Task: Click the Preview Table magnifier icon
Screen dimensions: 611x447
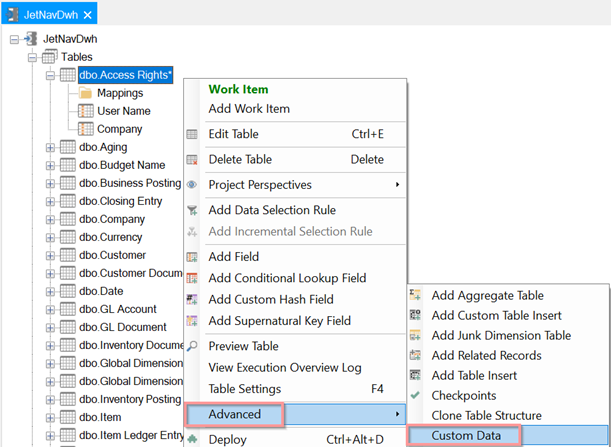Action: tap(193, 345)
